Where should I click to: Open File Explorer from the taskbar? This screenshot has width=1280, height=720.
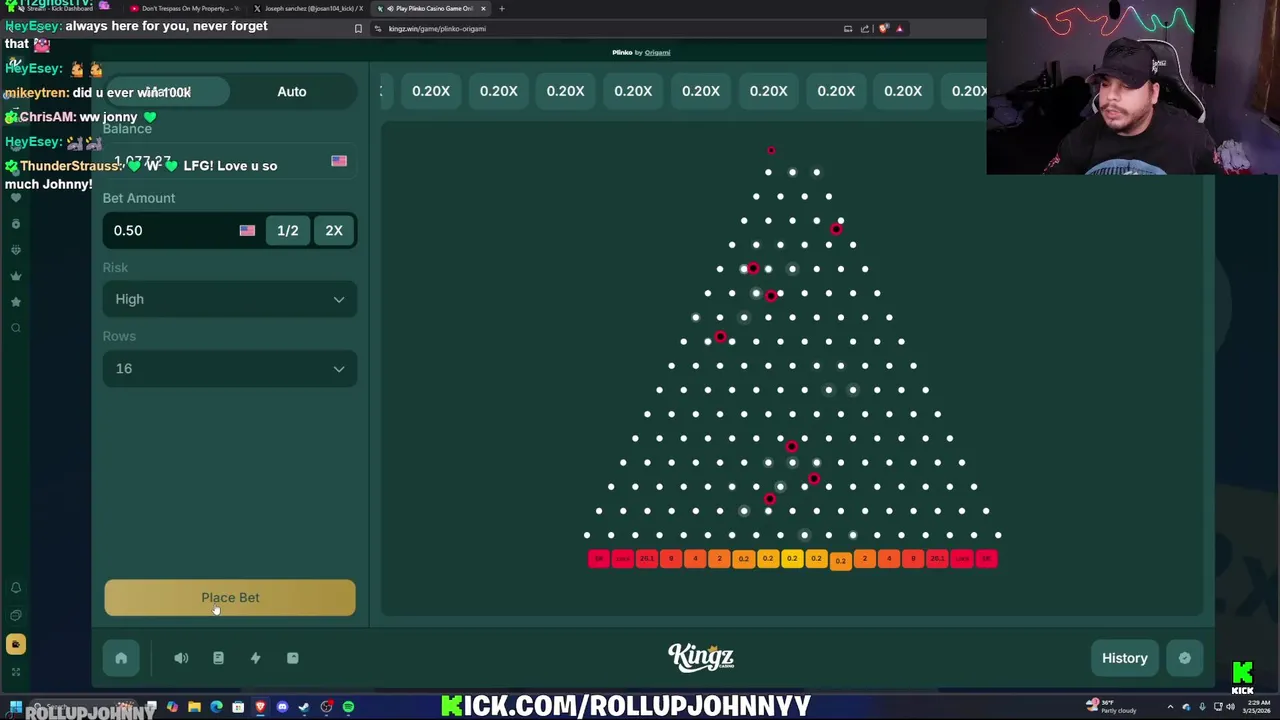[194, 707]
